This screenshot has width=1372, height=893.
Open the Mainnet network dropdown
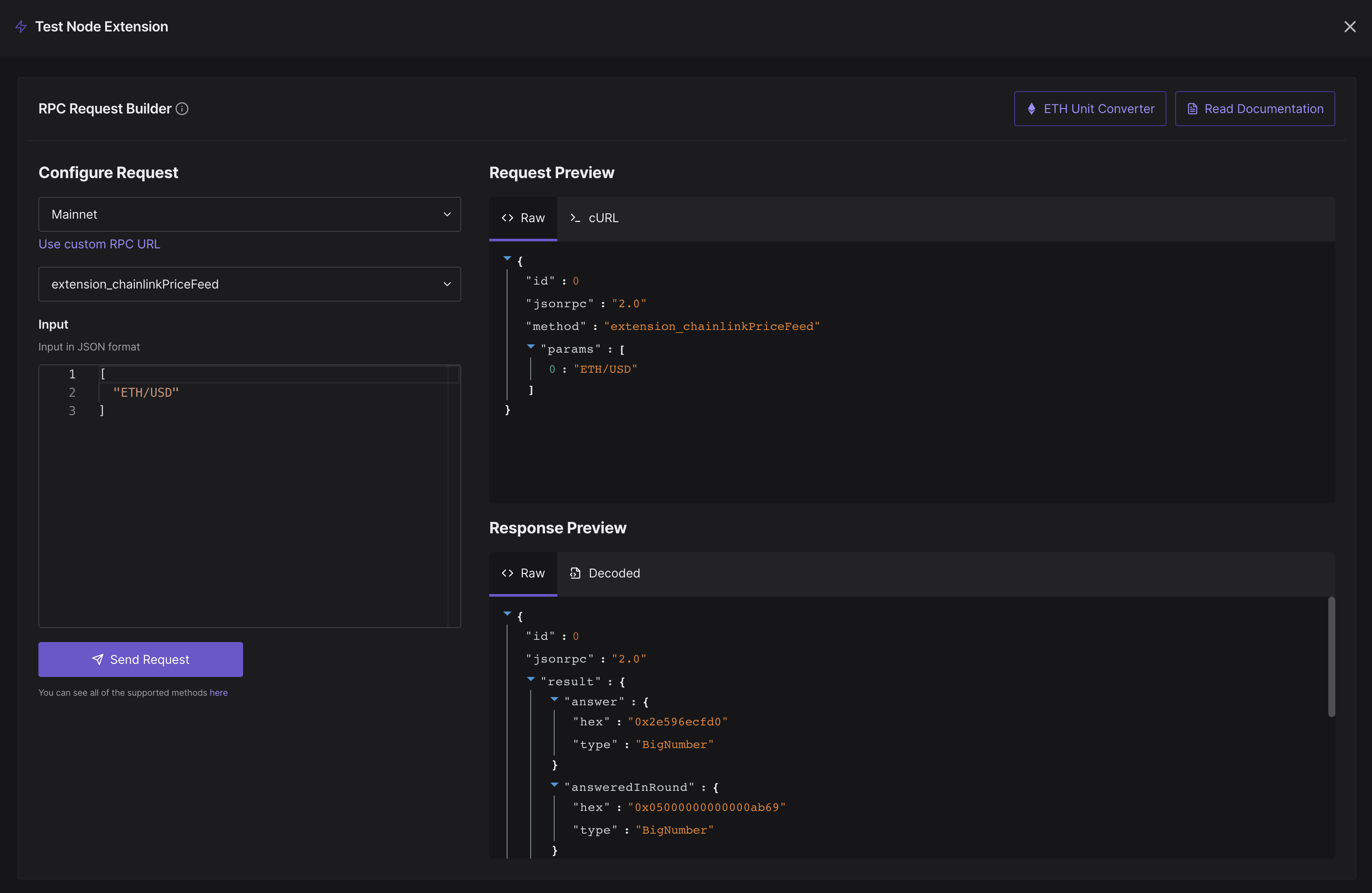tap(249, 214)
